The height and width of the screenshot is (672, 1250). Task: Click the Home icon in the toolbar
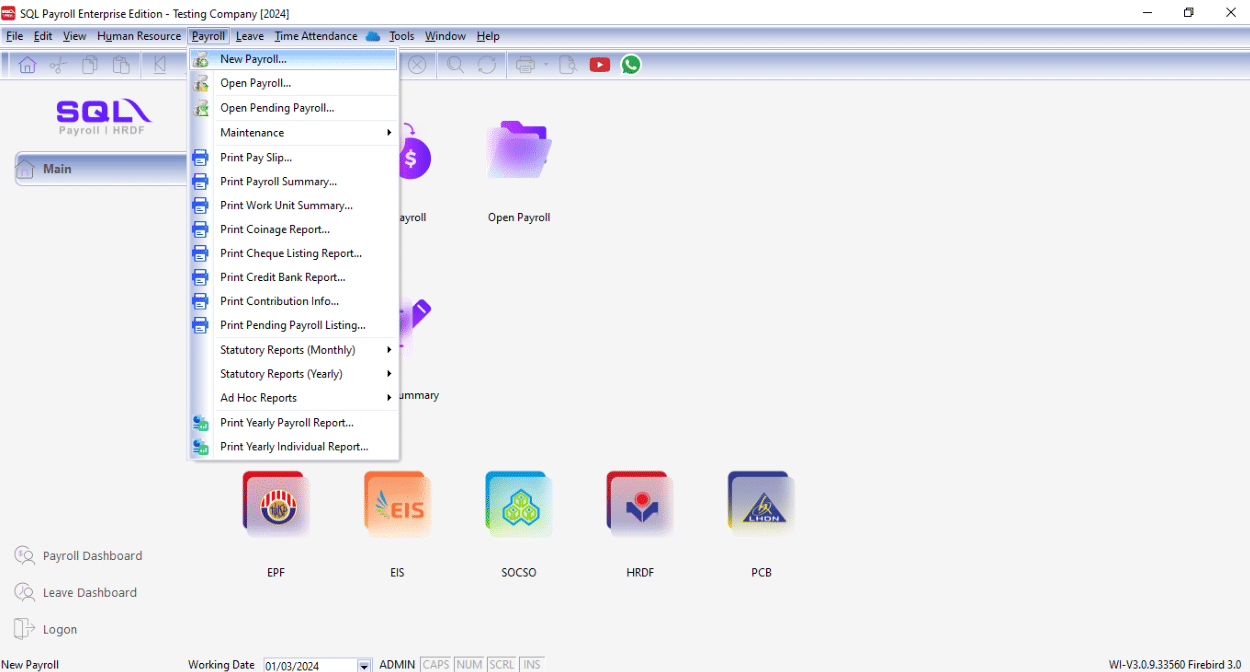pyautogui.click(x=27, y=64)
